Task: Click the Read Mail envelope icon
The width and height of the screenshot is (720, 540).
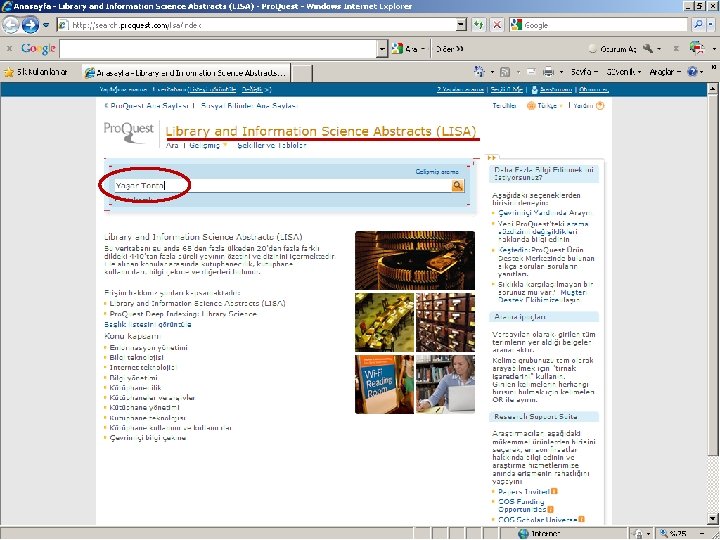Action: 531,72
